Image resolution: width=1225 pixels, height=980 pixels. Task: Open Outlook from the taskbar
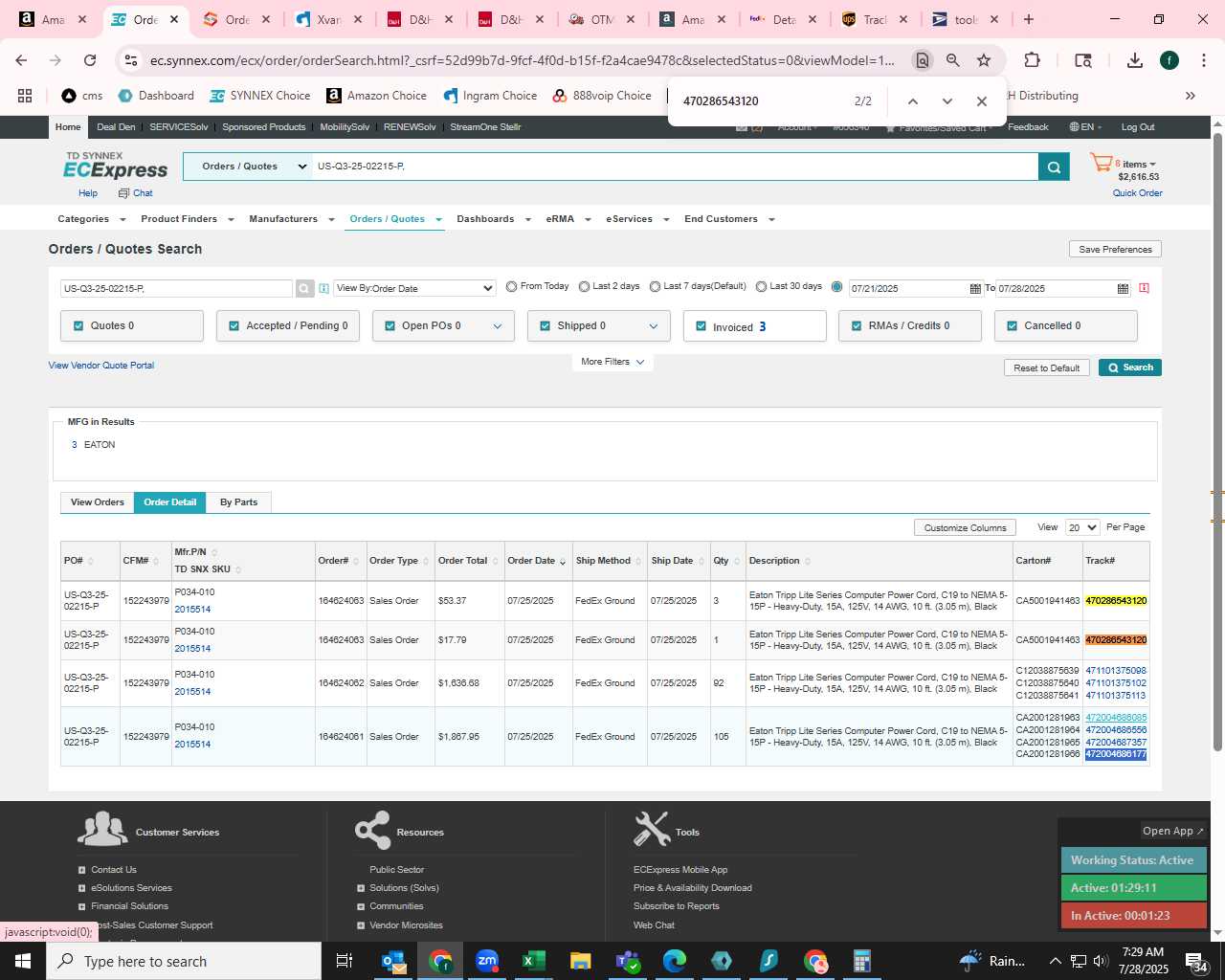(x=393, y=961)
